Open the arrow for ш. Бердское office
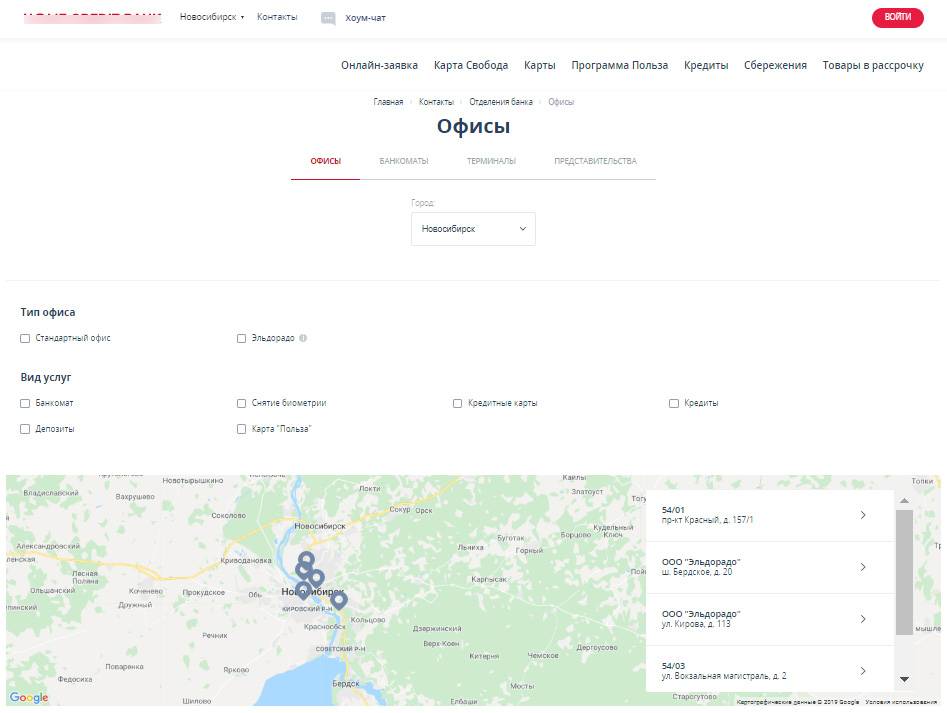947x713 pixels. [863, 567]
